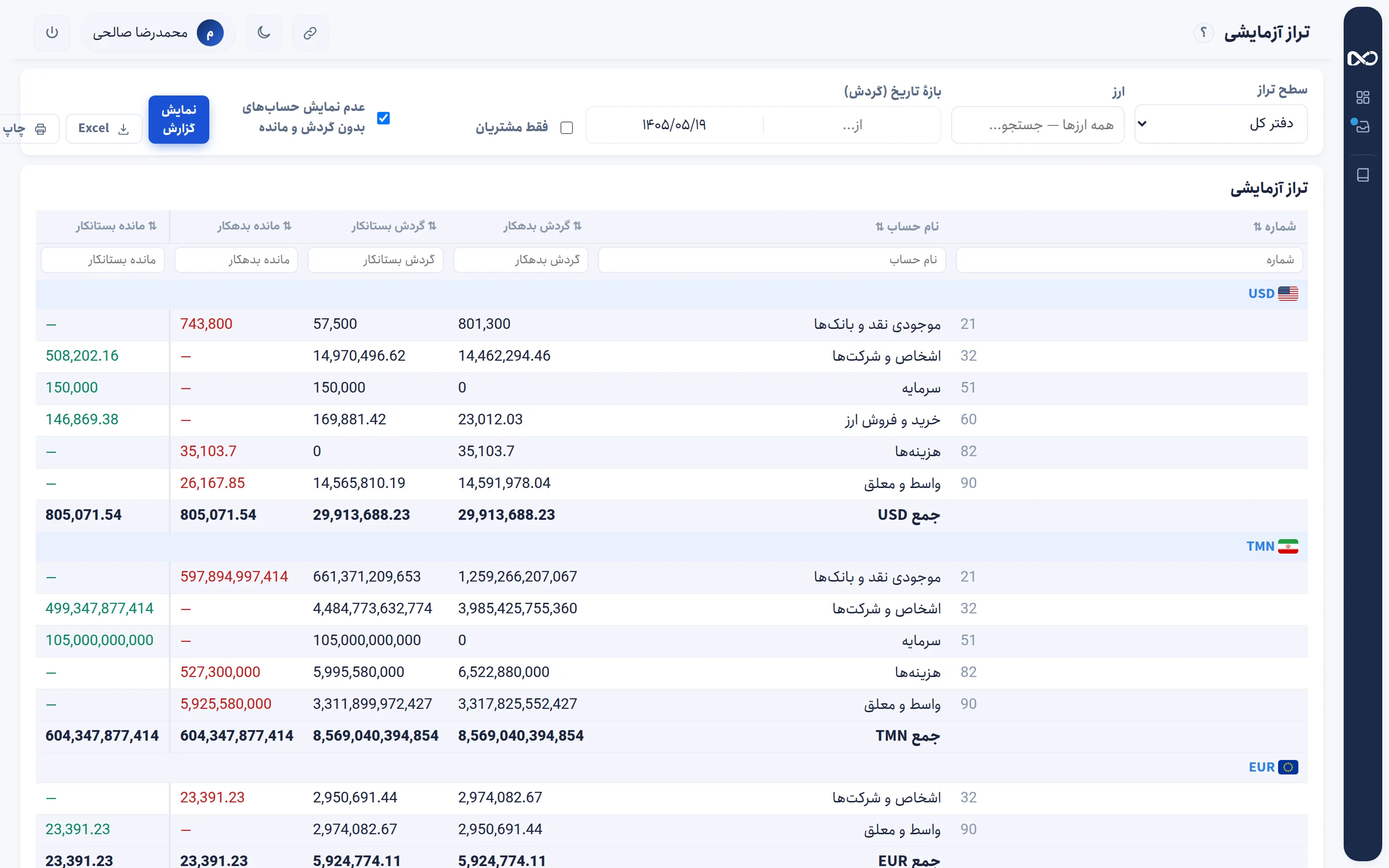Image resolution: width=1389 pixels, height=868 pixels.
Task: Sort by مانده بدهکار column header
Action: (x=254, y=226)
